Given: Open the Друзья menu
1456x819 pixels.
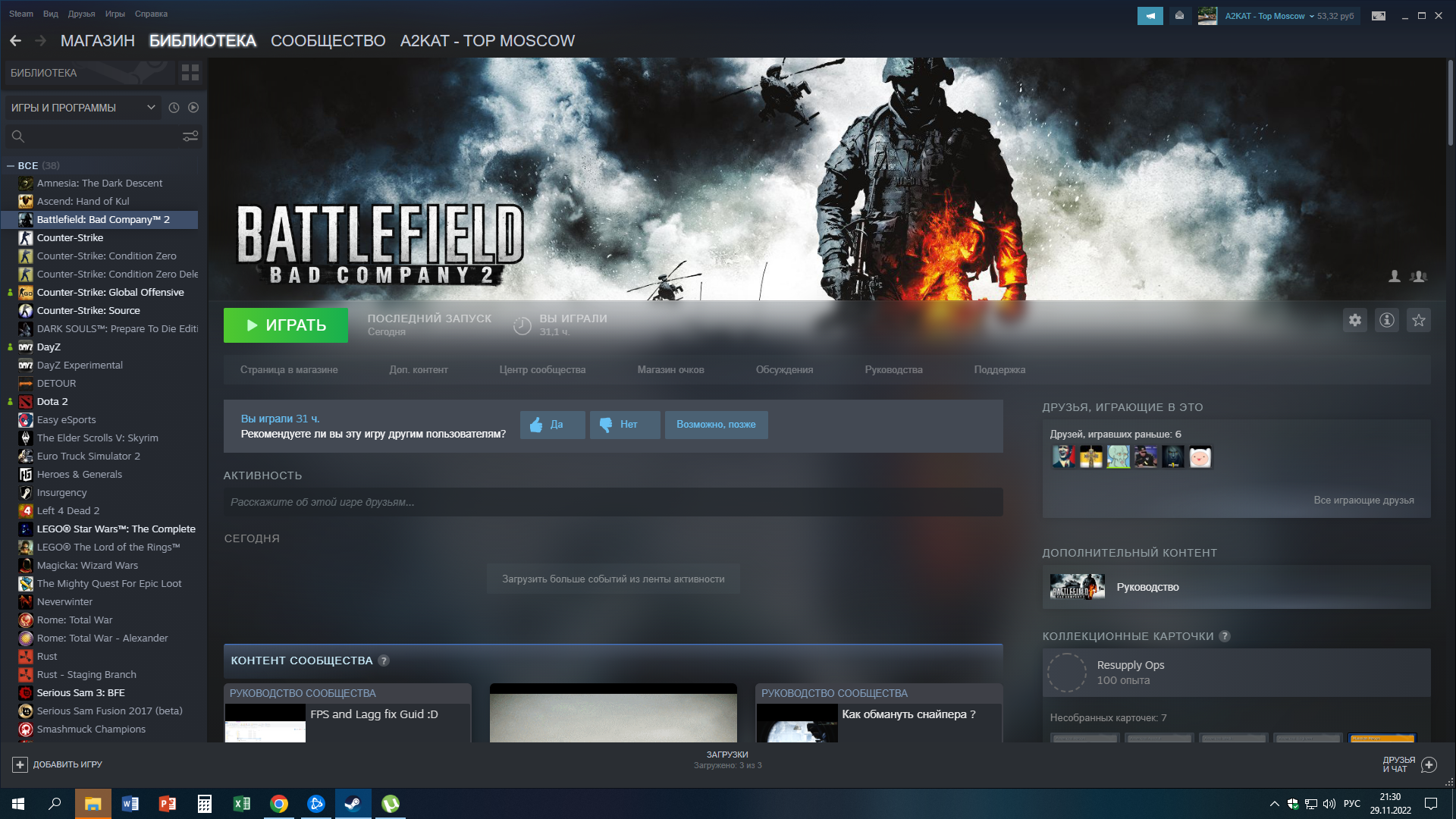Looking at the screenshot, I should point(82,14).
